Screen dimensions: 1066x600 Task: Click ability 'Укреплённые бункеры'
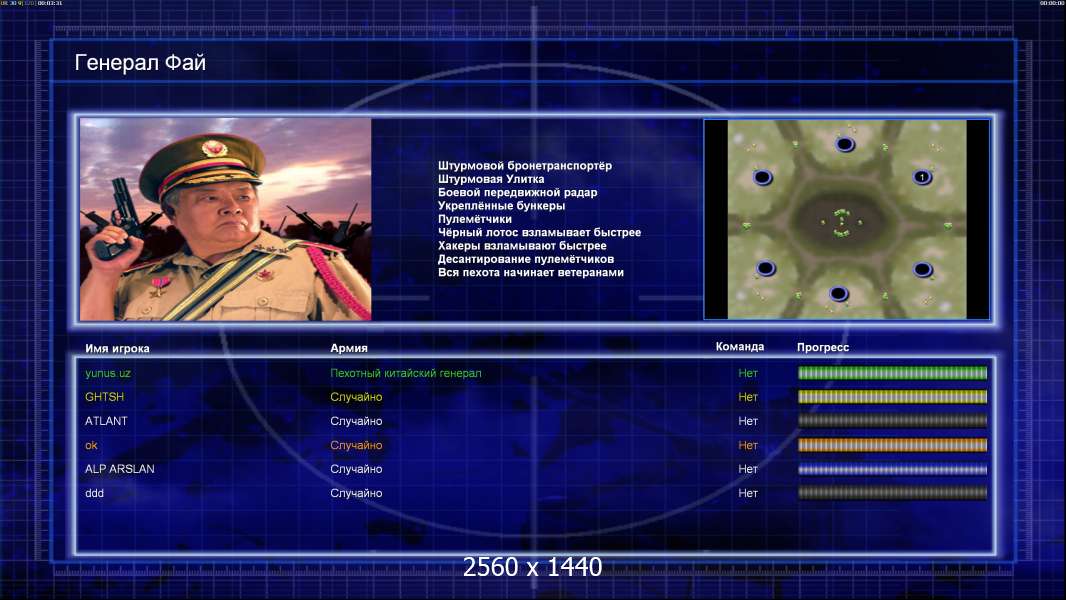pos(501,205)
